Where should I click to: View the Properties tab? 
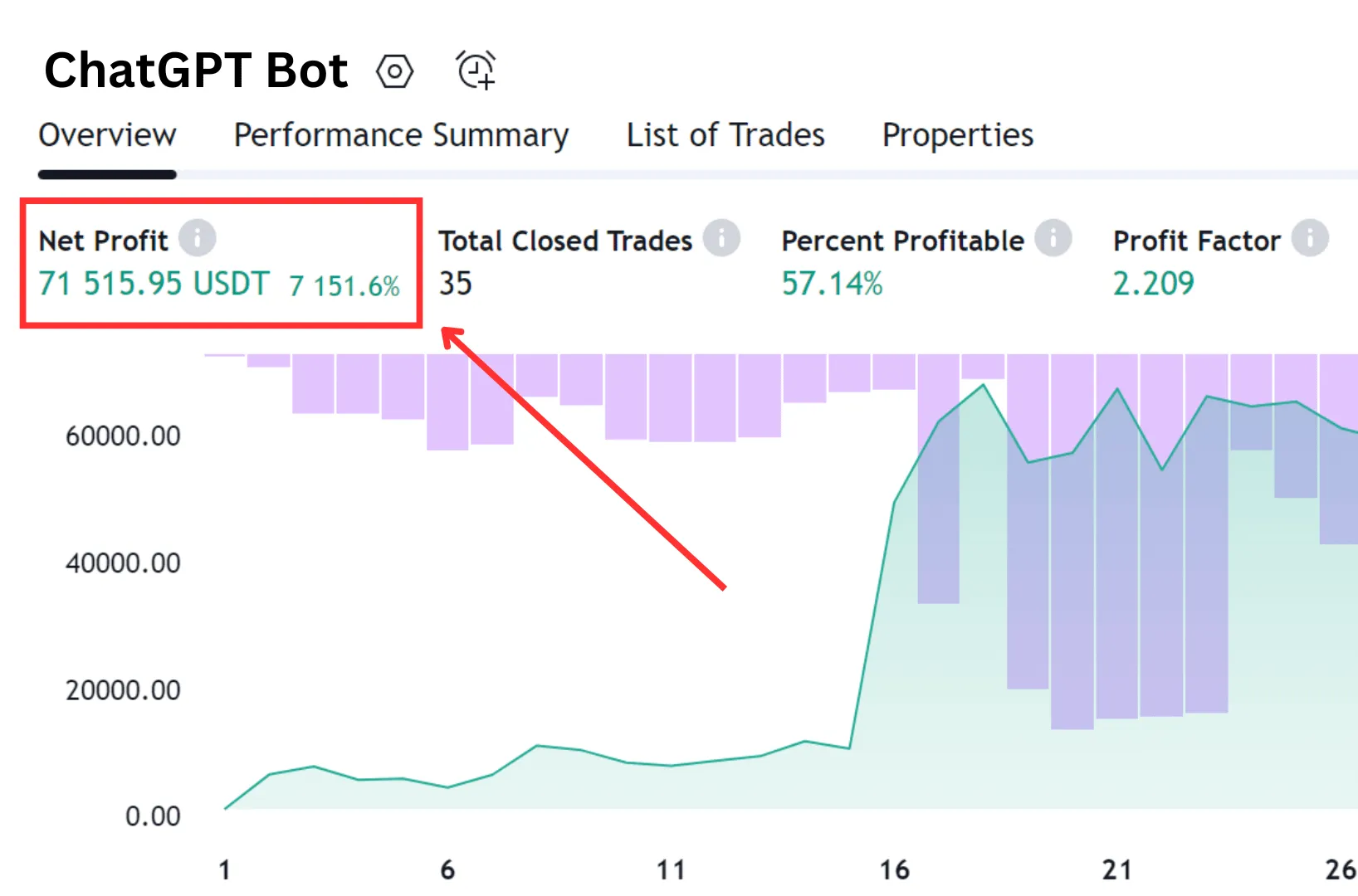(957, 134)
